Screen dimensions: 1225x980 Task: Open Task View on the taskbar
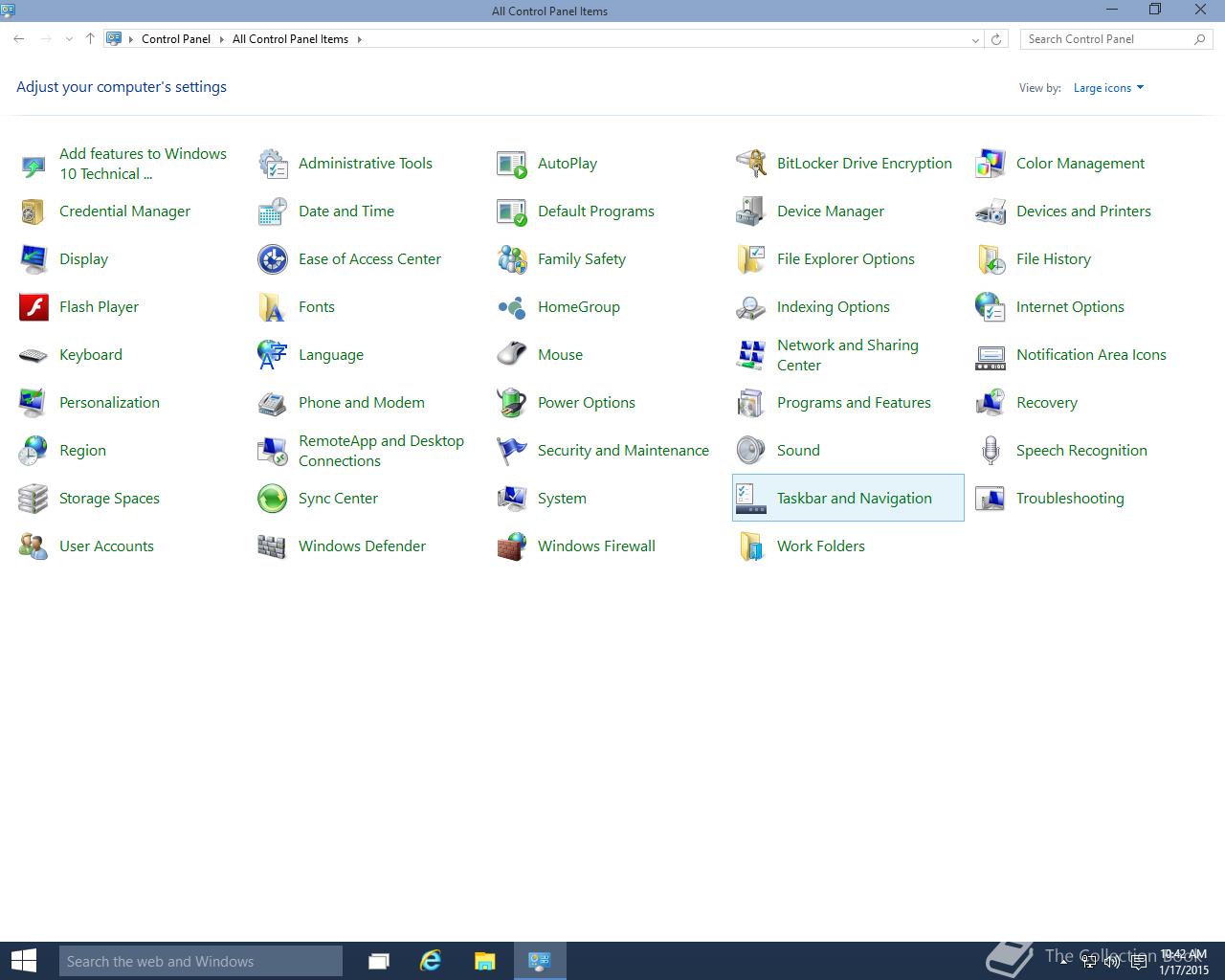point(379,961)
